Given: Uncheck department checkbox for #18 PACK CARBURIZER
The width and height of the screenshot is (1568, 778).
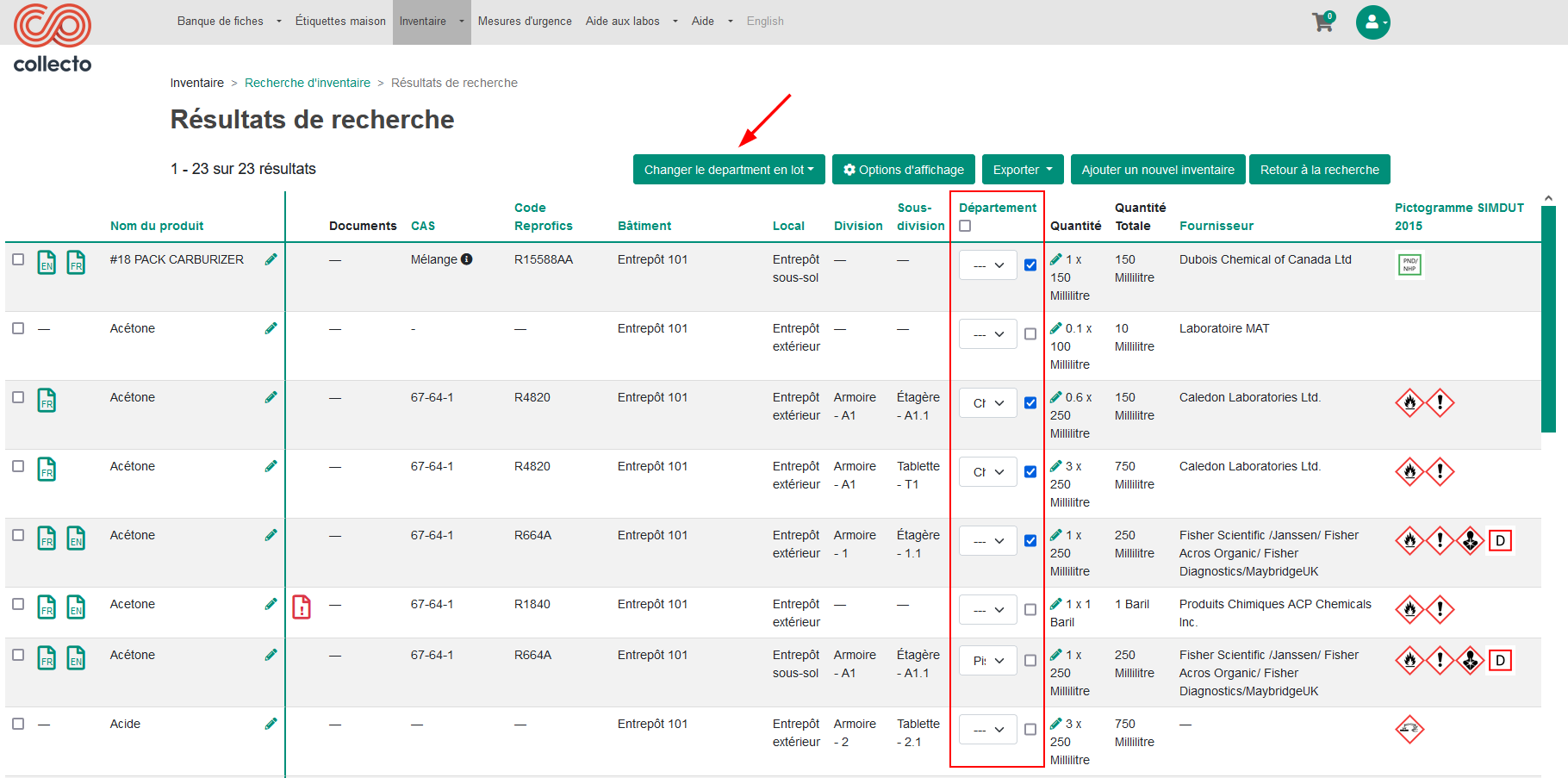Looking at the screenshot, I should pyautogui.click(x=1030, y=265).
